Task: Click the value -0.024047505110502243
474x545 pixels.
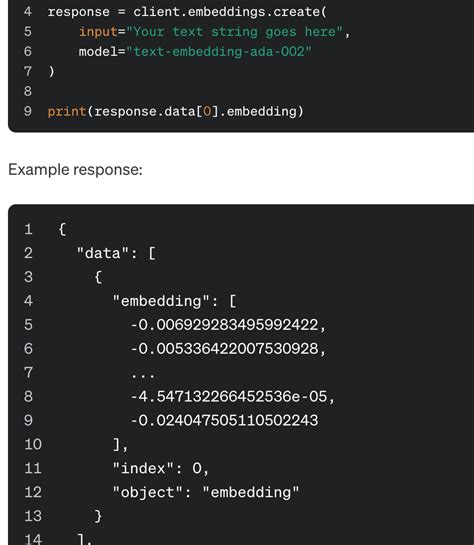Action: pyautogui.click(x=224, y=420)
